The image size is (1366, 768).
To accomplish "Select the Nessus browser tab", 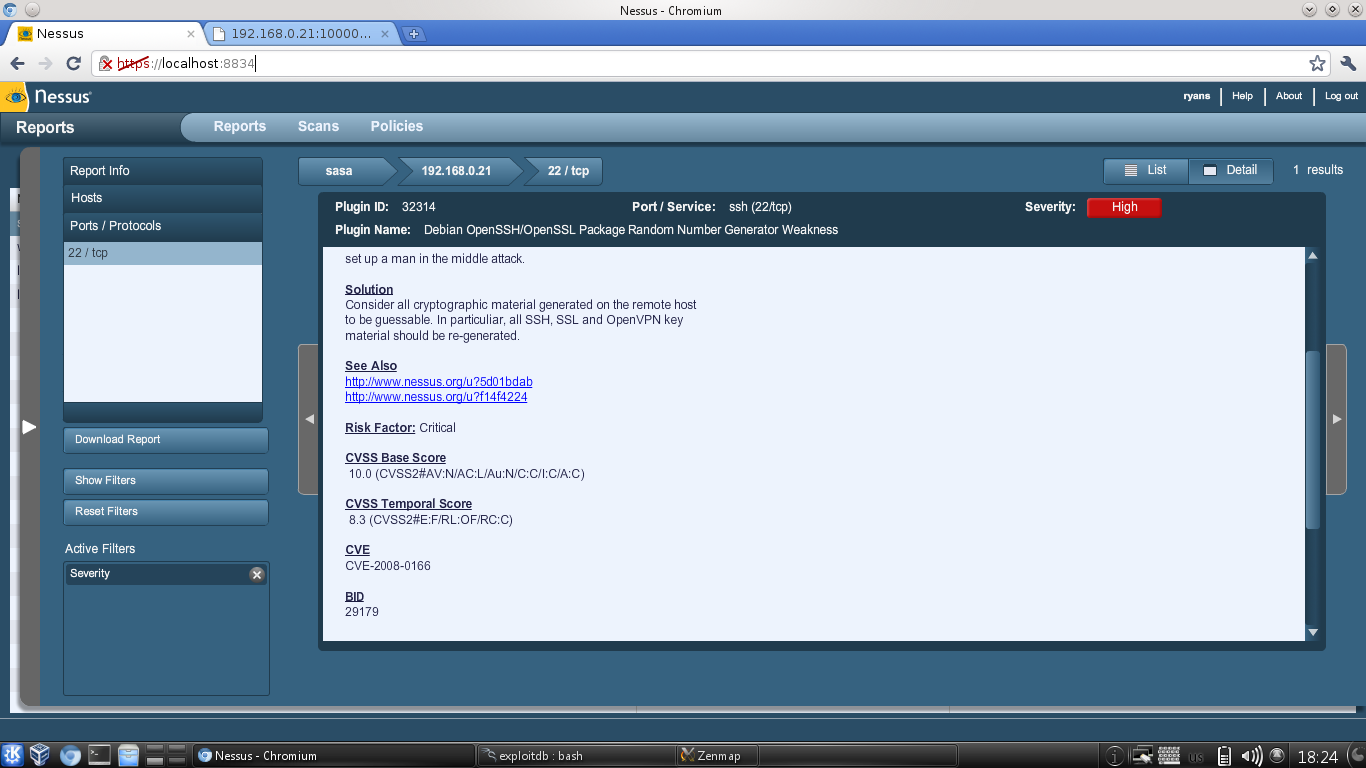I will (104, 34).
